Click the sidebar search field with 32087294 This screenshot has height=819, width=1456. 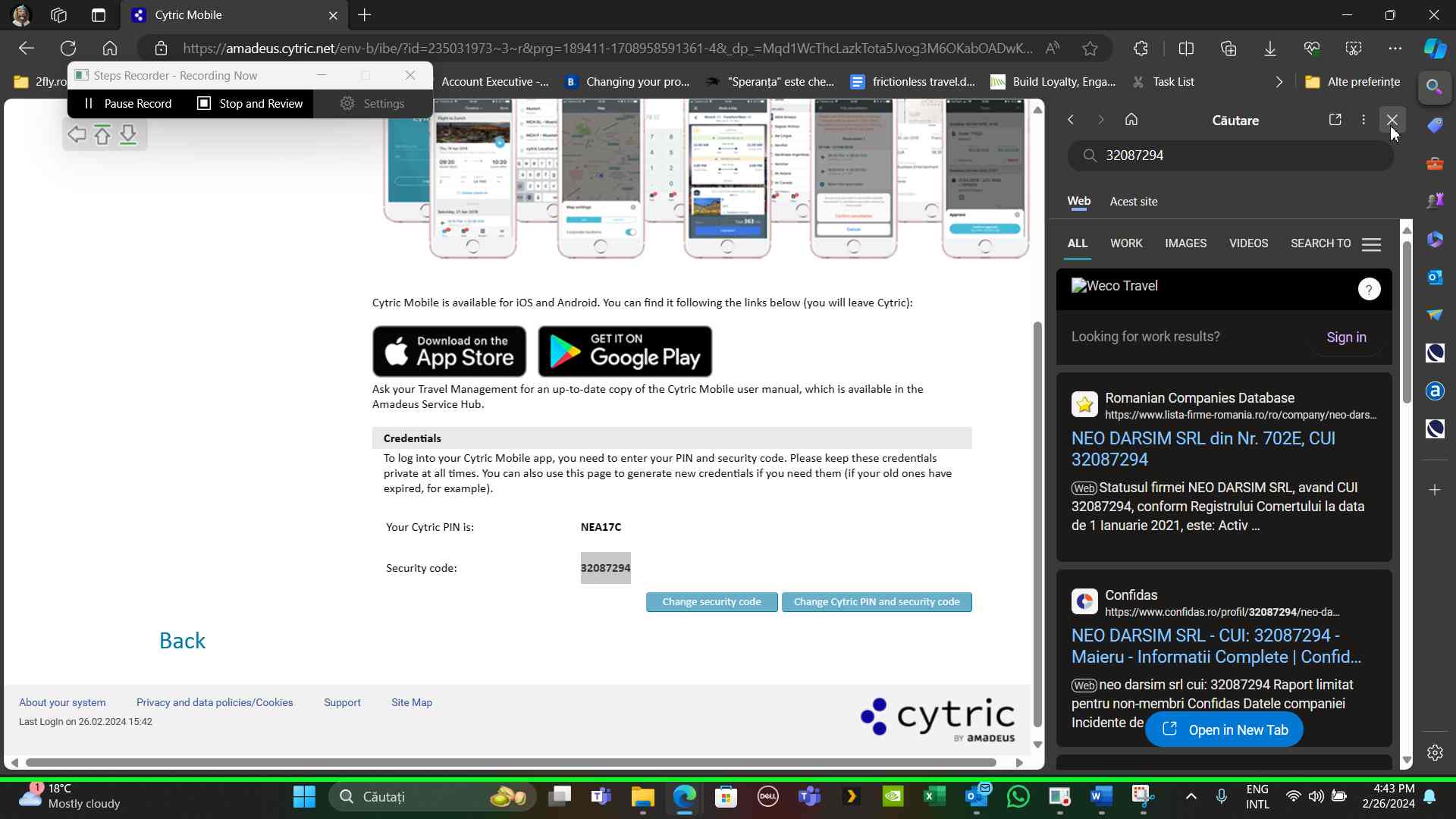point(1231,155)
